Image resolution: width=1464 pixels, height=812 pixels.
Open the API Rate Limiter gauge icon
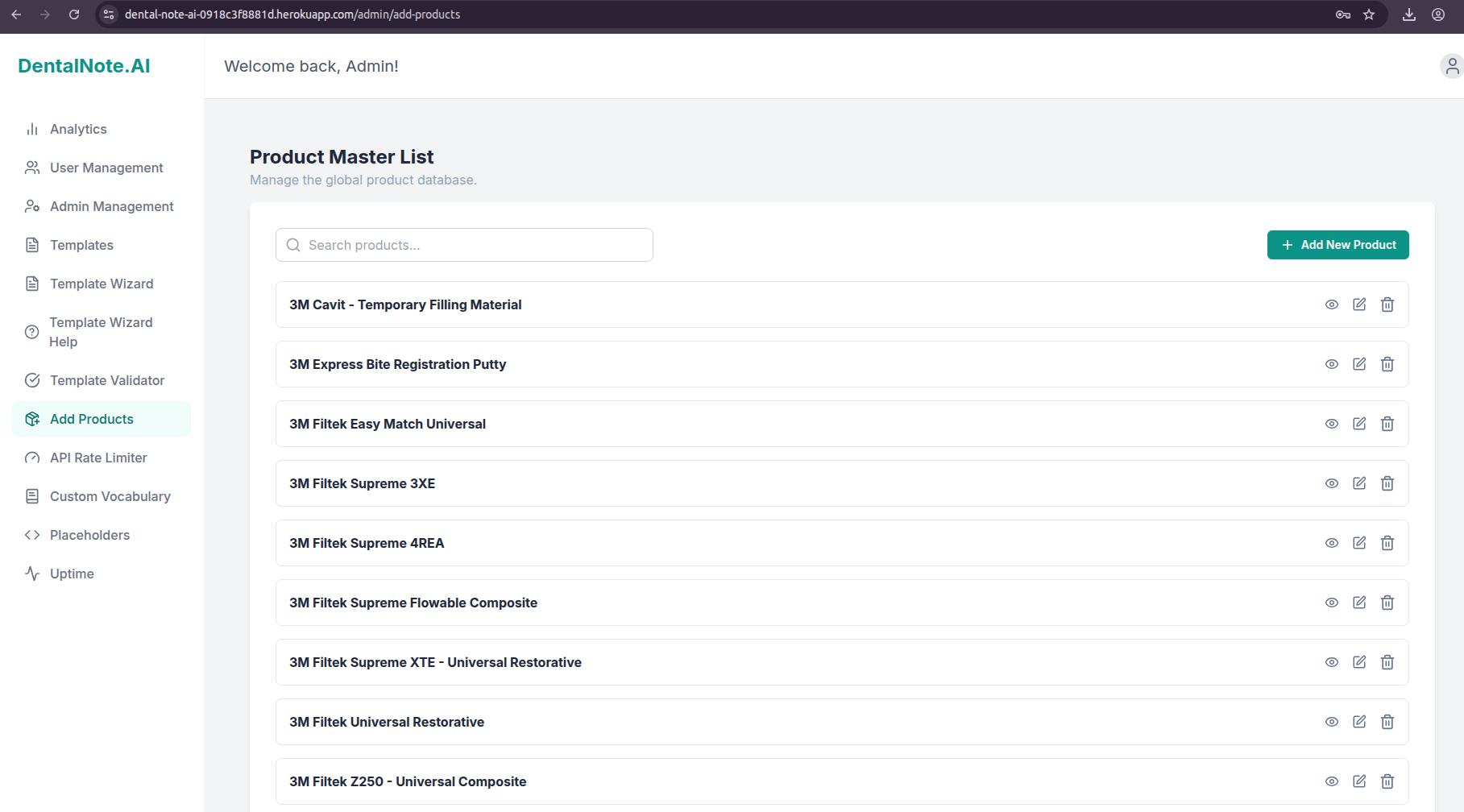(x=32, y=458)
